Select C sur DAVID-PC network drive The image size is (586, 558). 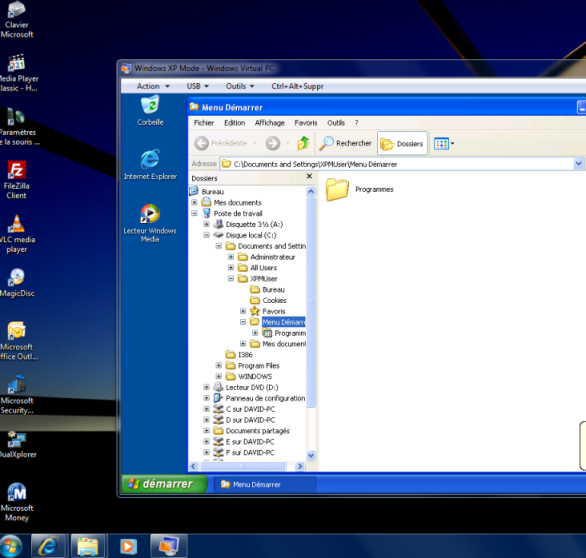point(244,409)
